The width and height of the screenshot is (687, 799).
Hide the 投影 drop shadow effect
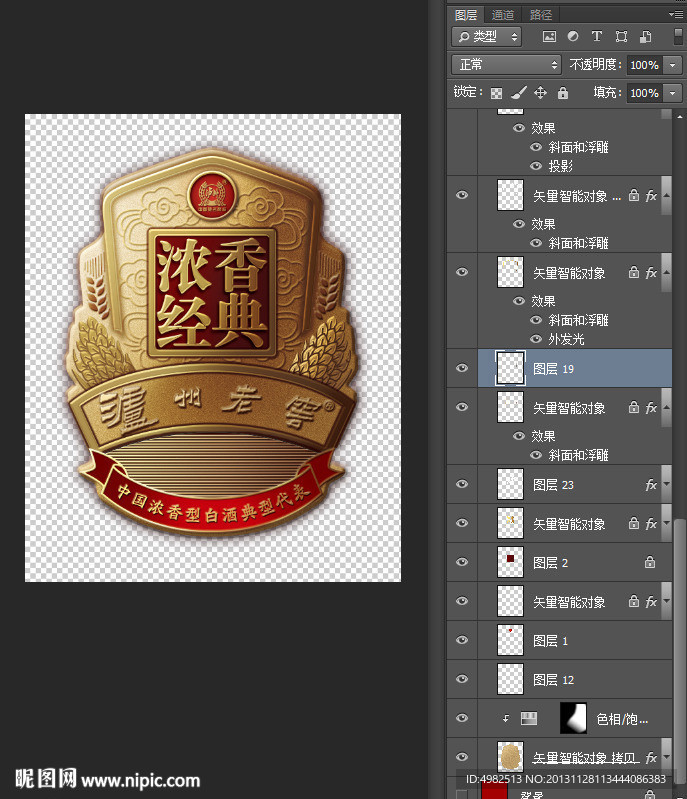click(536, 166)
